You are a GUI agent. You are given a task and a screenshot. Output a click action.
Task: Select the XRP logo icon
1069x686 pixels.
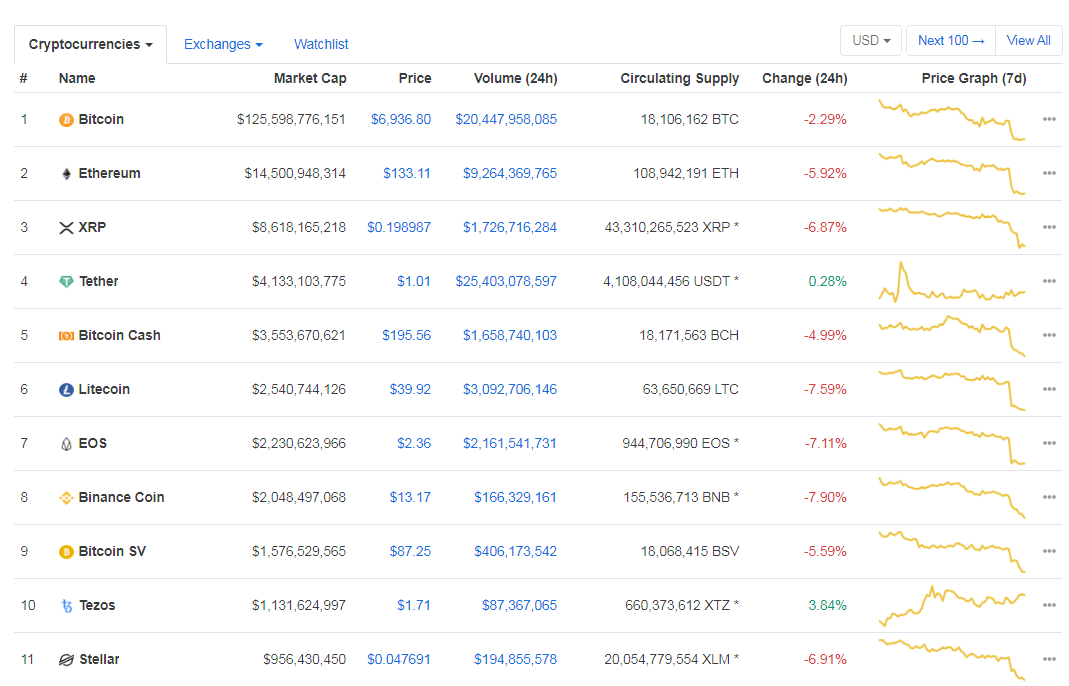point(65,227)
